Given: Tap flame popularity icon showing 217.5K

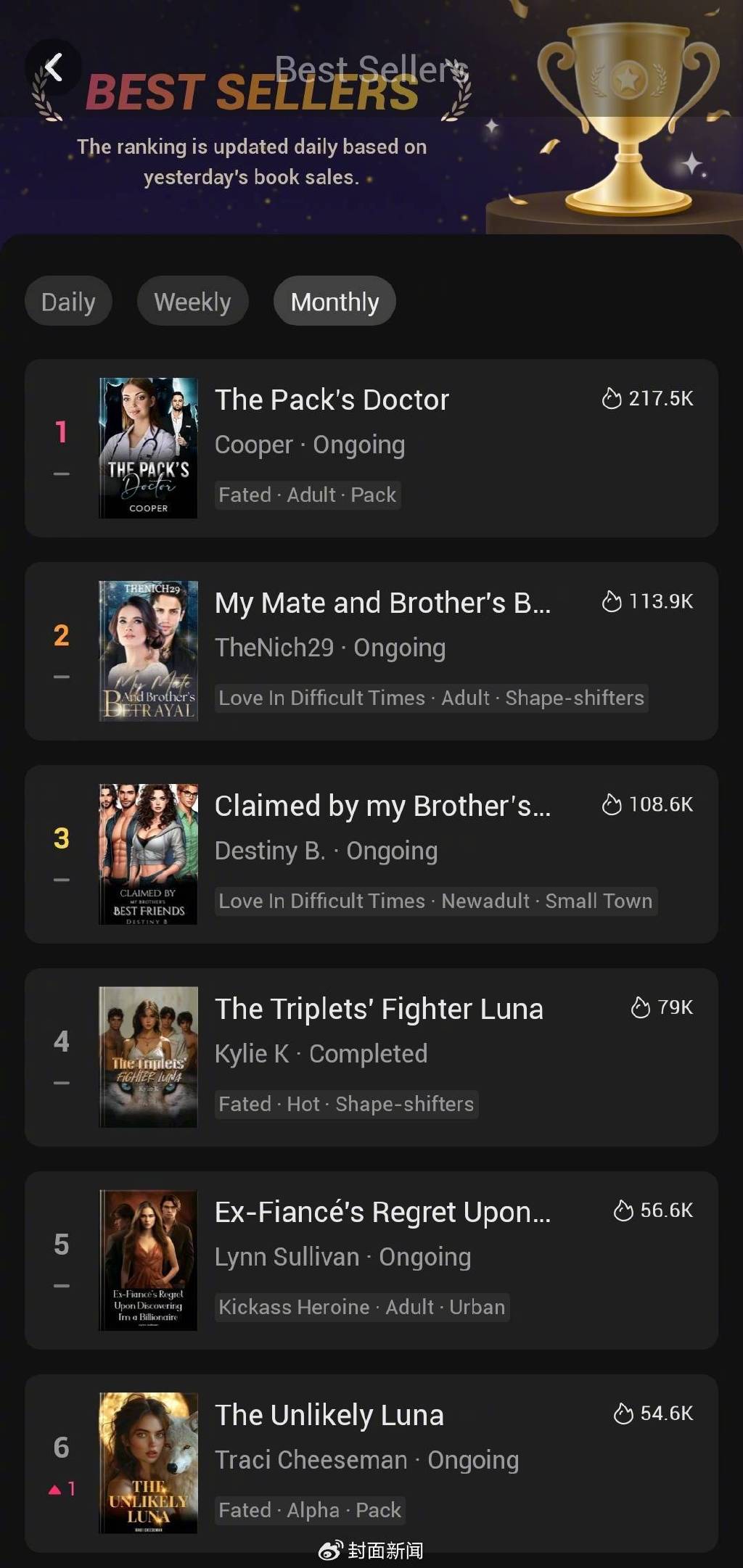Looking at the screenshot, I should pos(612,398).
